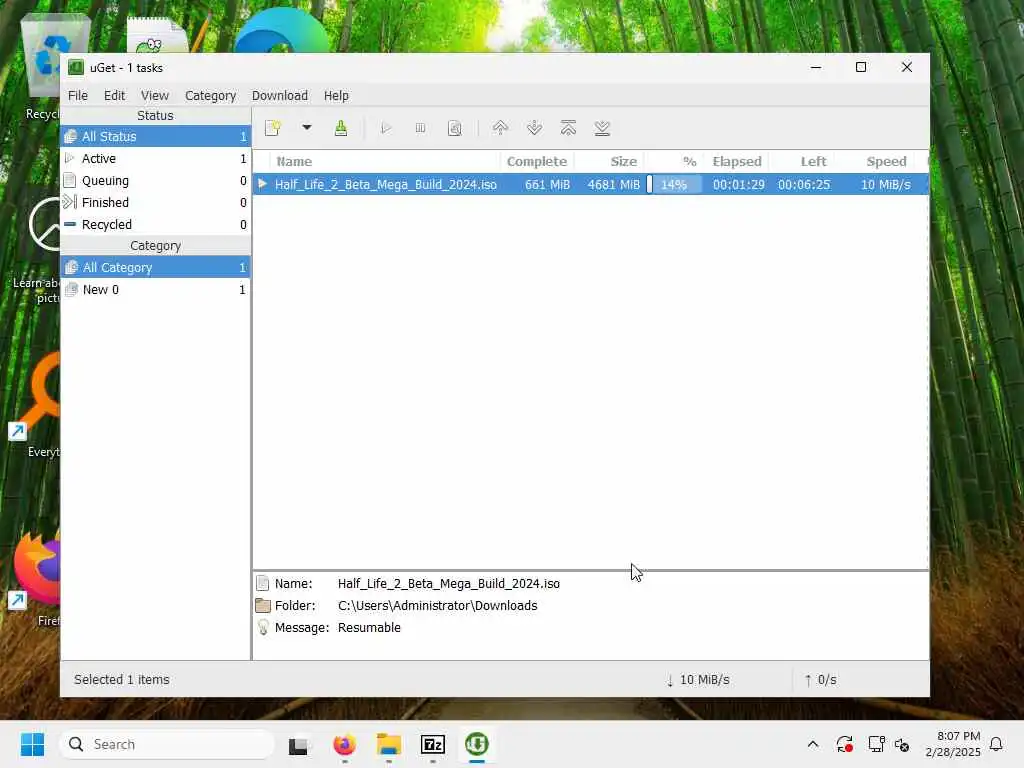Screen dimensions: 1024x768
Task: Create a new download with toolbar icon
Action: (x=273, y=128)
